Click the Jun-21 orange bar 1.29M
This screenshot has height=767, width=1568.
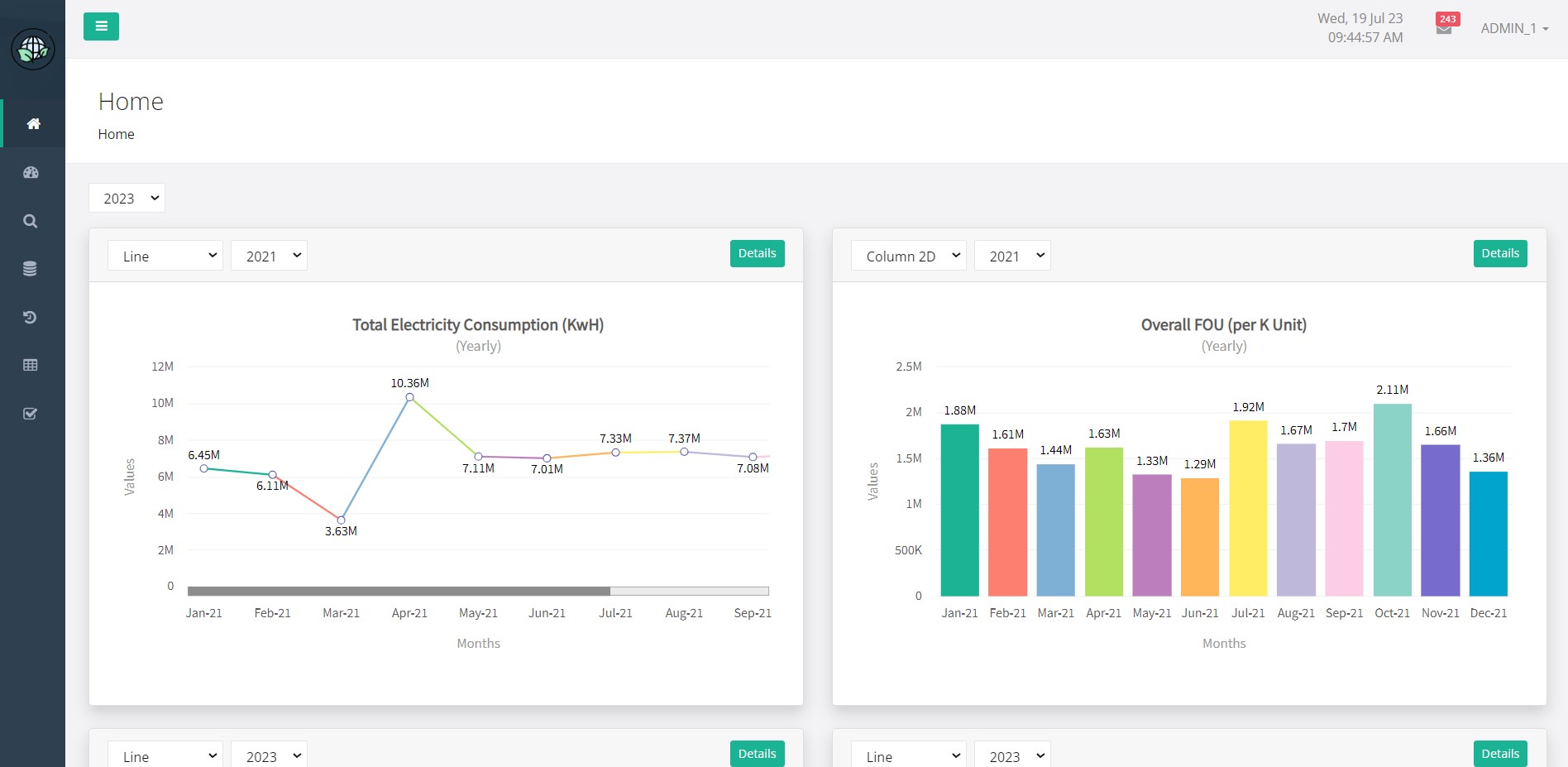coord(1199,537)
